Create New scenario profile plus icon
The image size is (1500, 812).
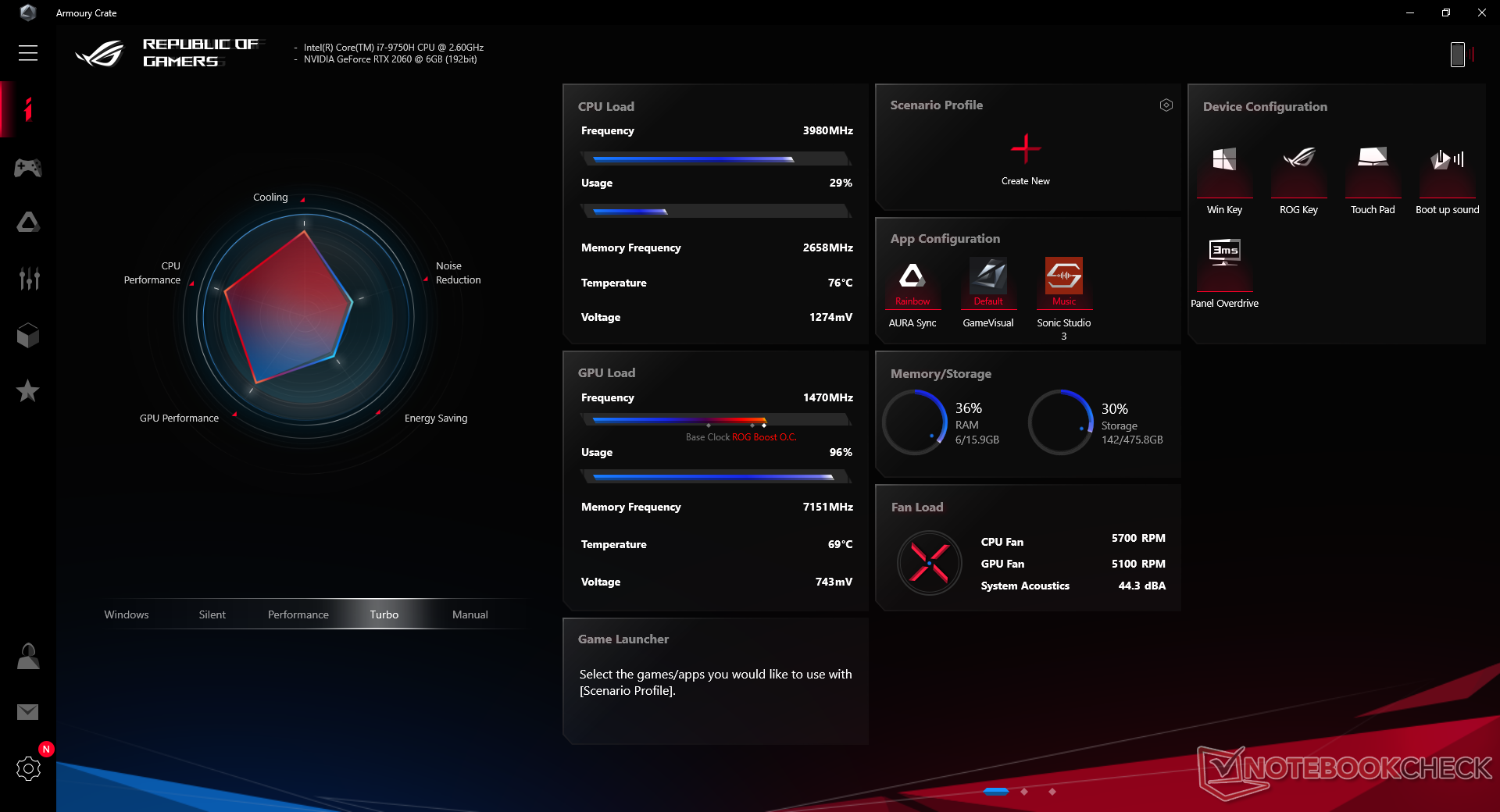pos(1026,148)
